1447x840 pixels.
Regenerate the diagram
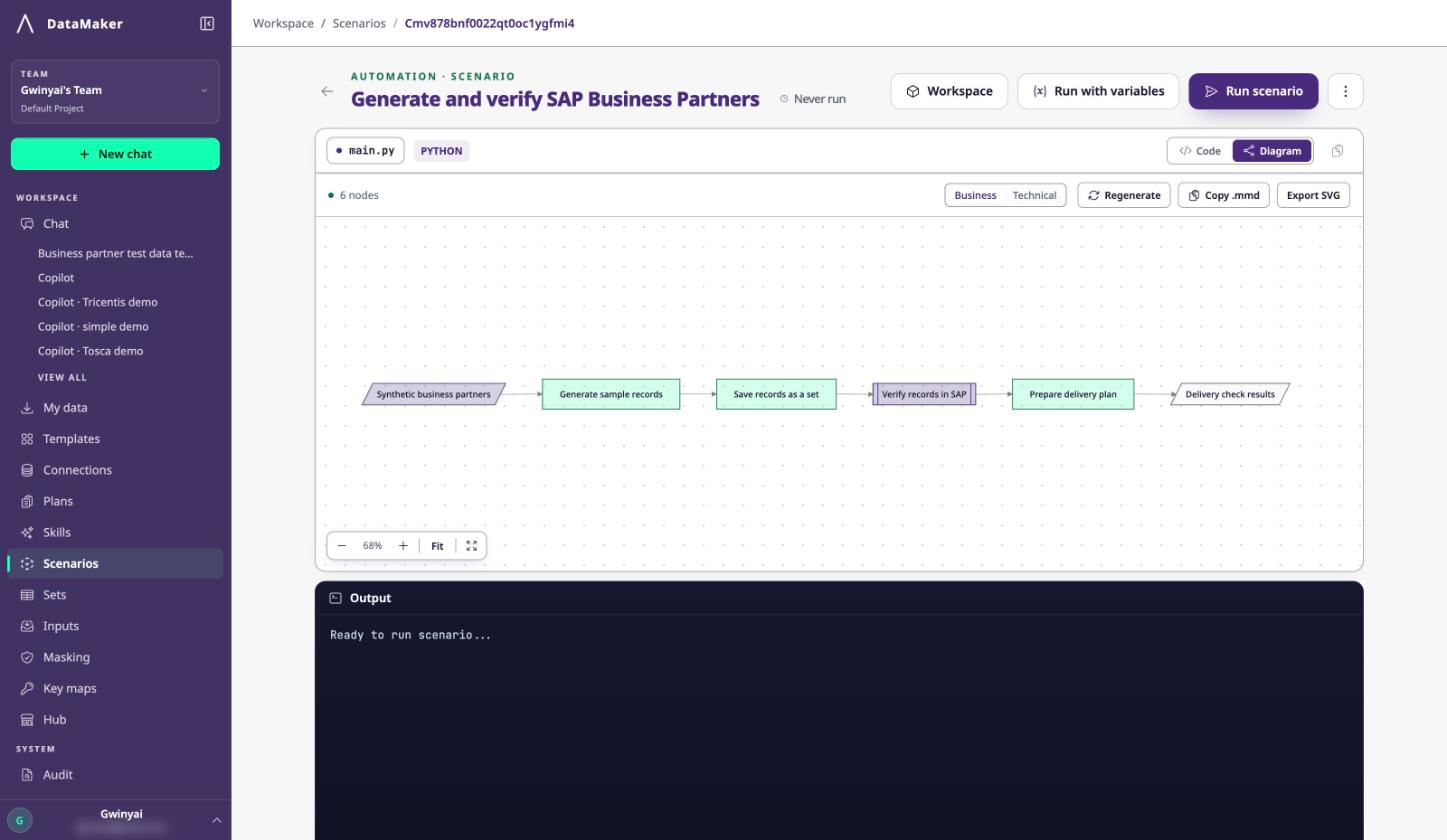coord(1124,195)
